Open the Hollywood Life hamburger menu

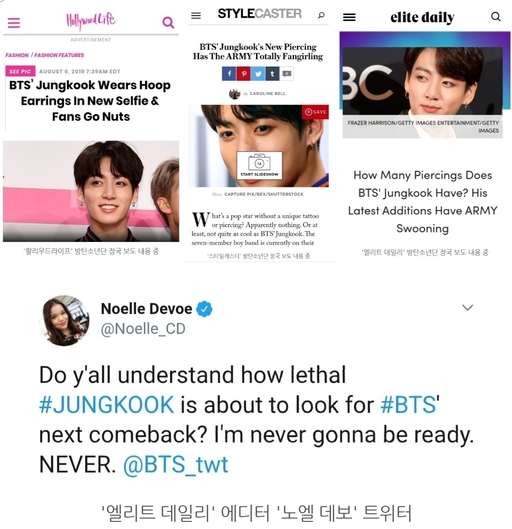[x=14, y=23]
